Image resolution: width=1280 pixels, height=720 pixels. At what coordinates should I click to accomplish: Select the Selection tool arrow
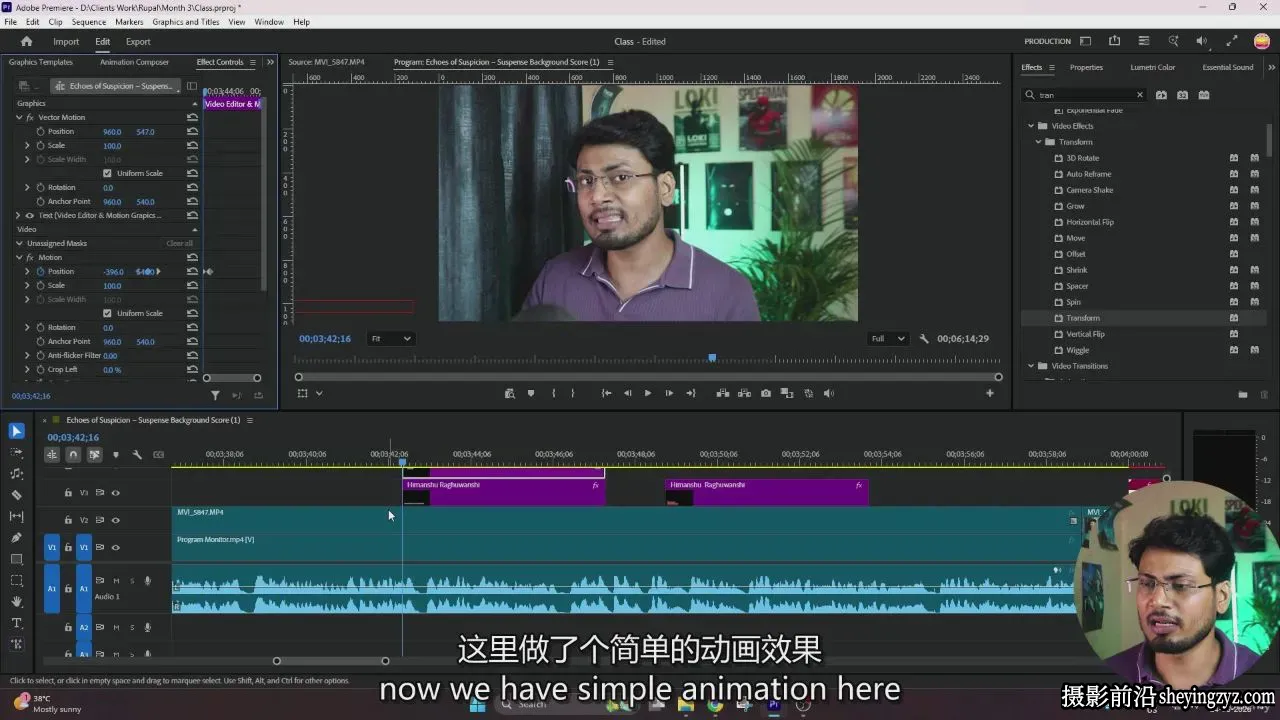click(16, 431)
